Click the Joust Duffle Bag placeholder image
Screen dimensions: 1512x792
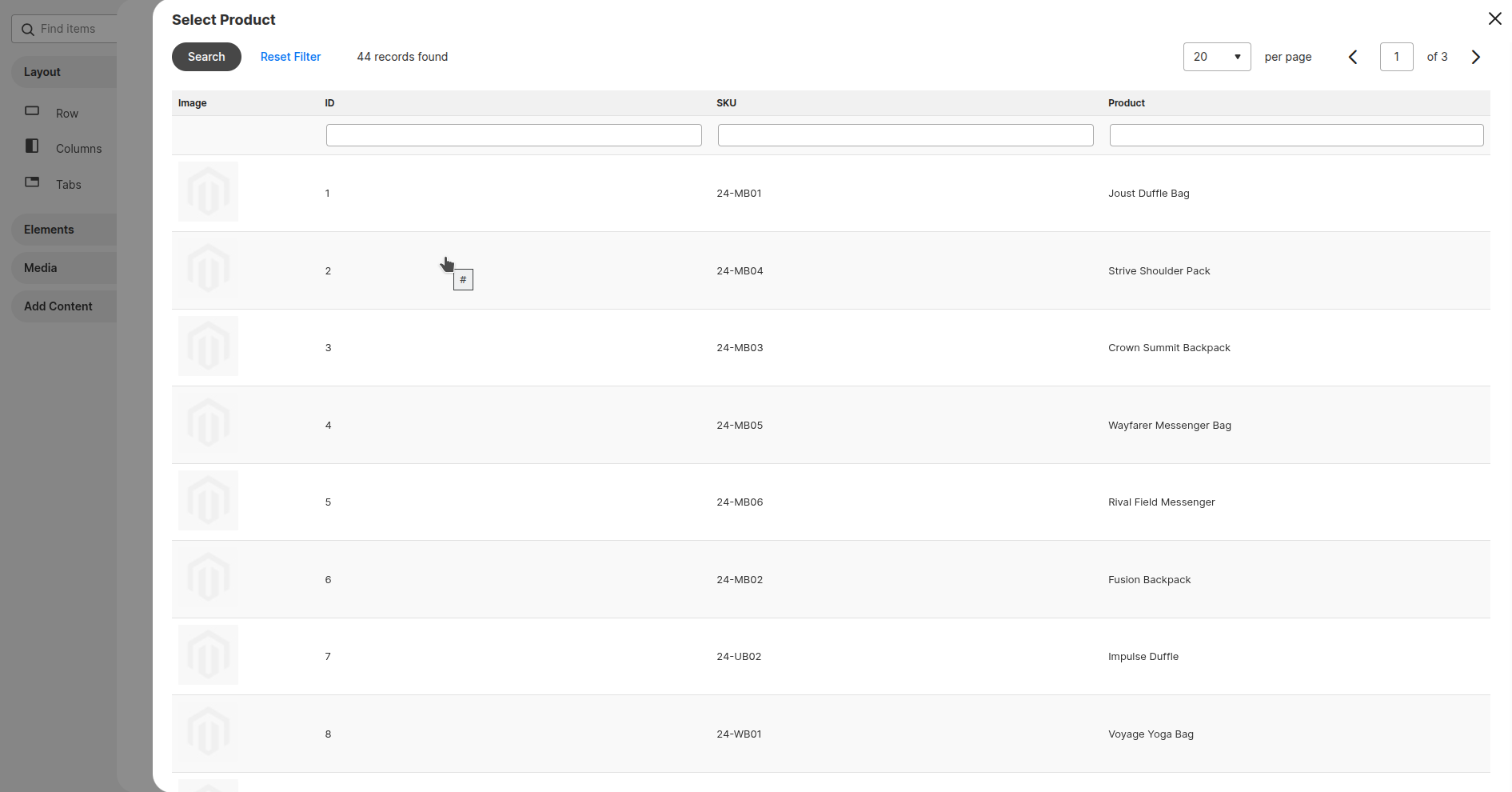coord(208,192)
